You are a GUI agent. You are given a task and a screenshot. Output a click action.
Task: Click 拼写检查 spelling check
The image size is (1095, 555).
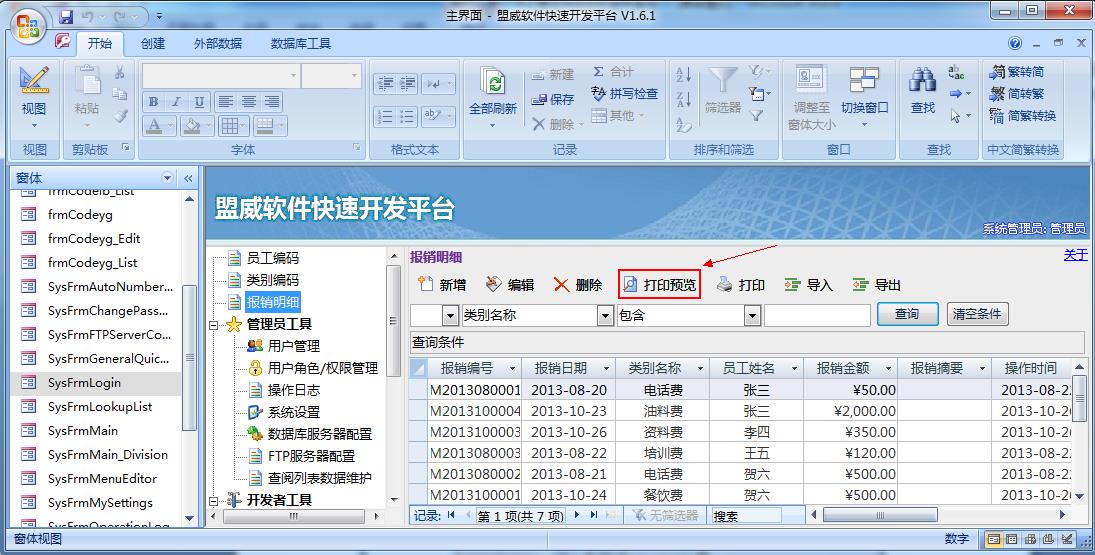pyautogui.click(x=624, y=94)
